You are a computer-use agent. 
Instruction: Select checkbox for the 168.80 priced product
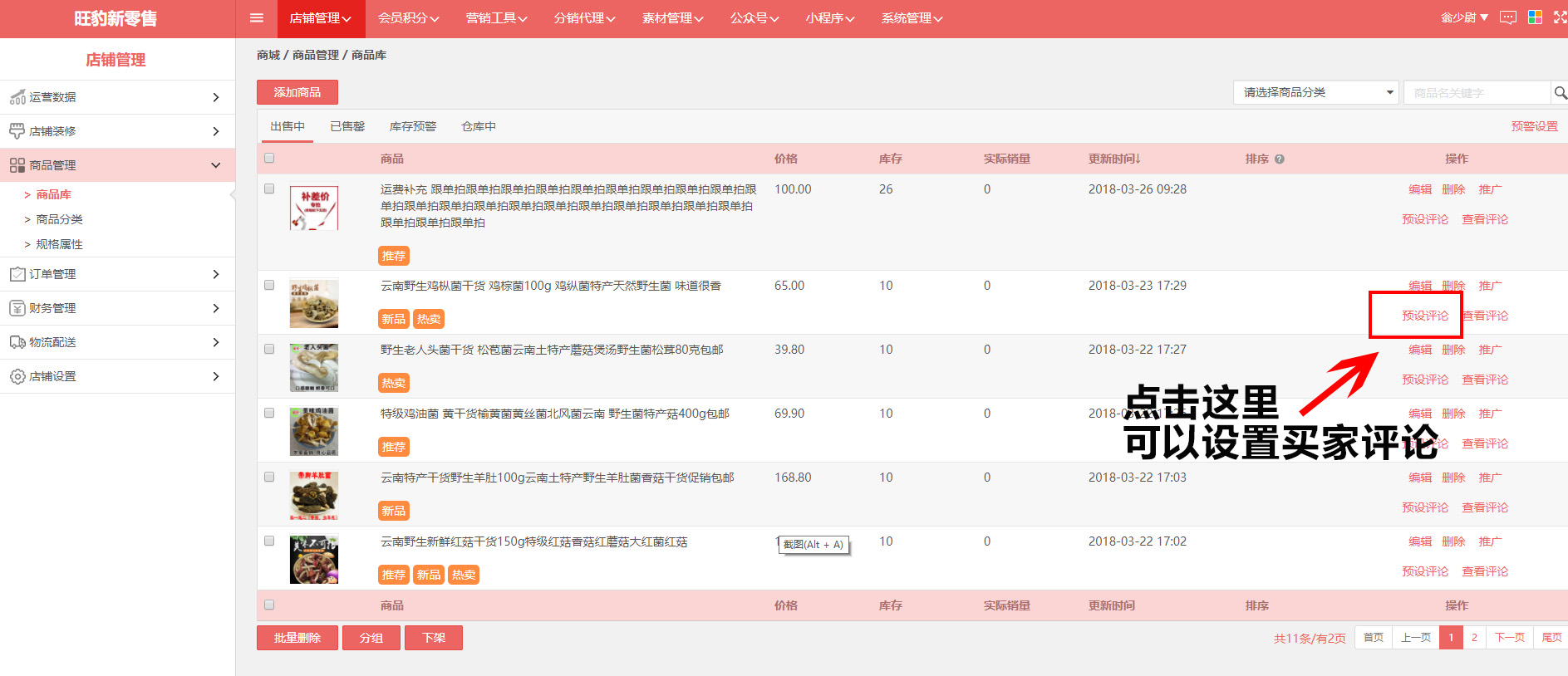click(269, 478)
